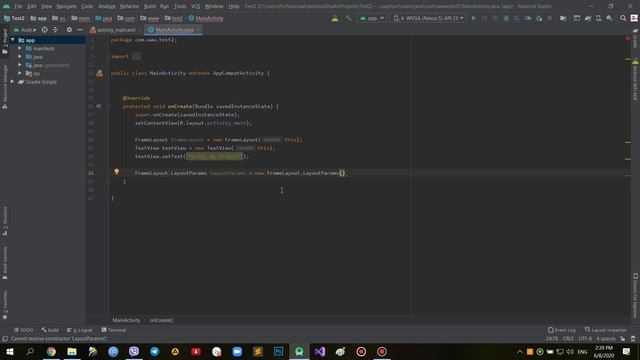The width and height of the screenshot is (640, 360).
Task: Click the class gutter icon beside MainActivity declaration
Action: click(100, 73)
